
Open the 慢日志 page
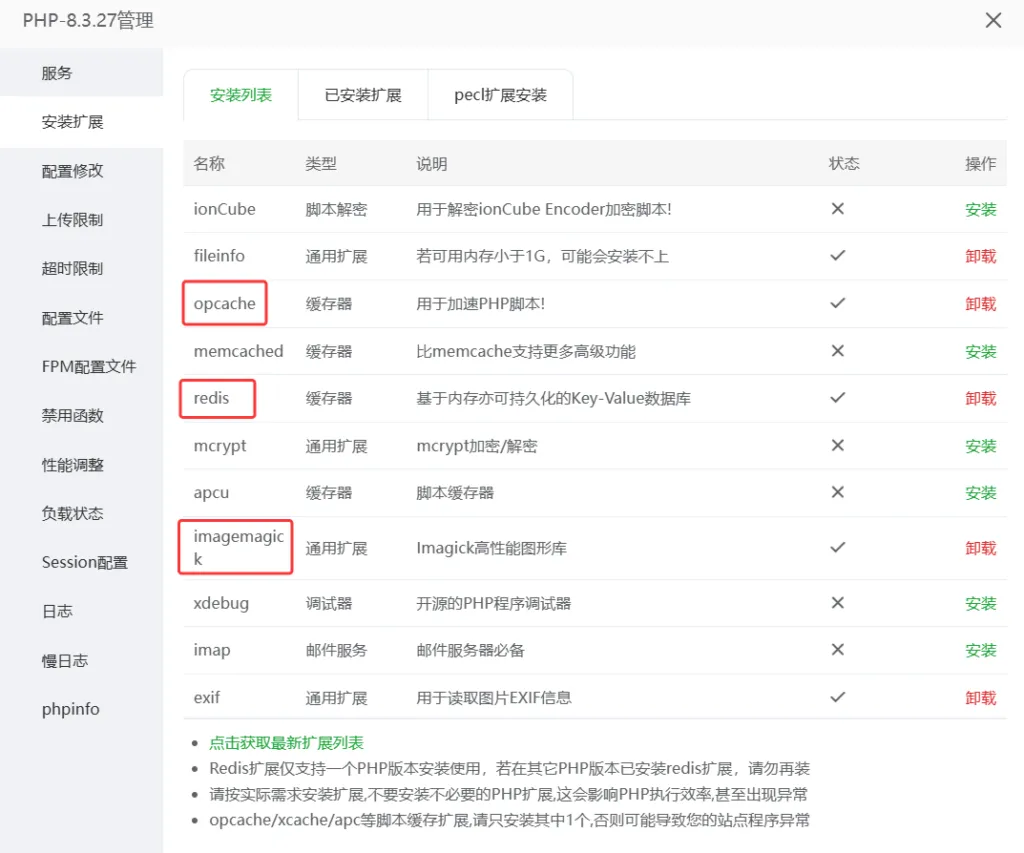tap(65, 659)
